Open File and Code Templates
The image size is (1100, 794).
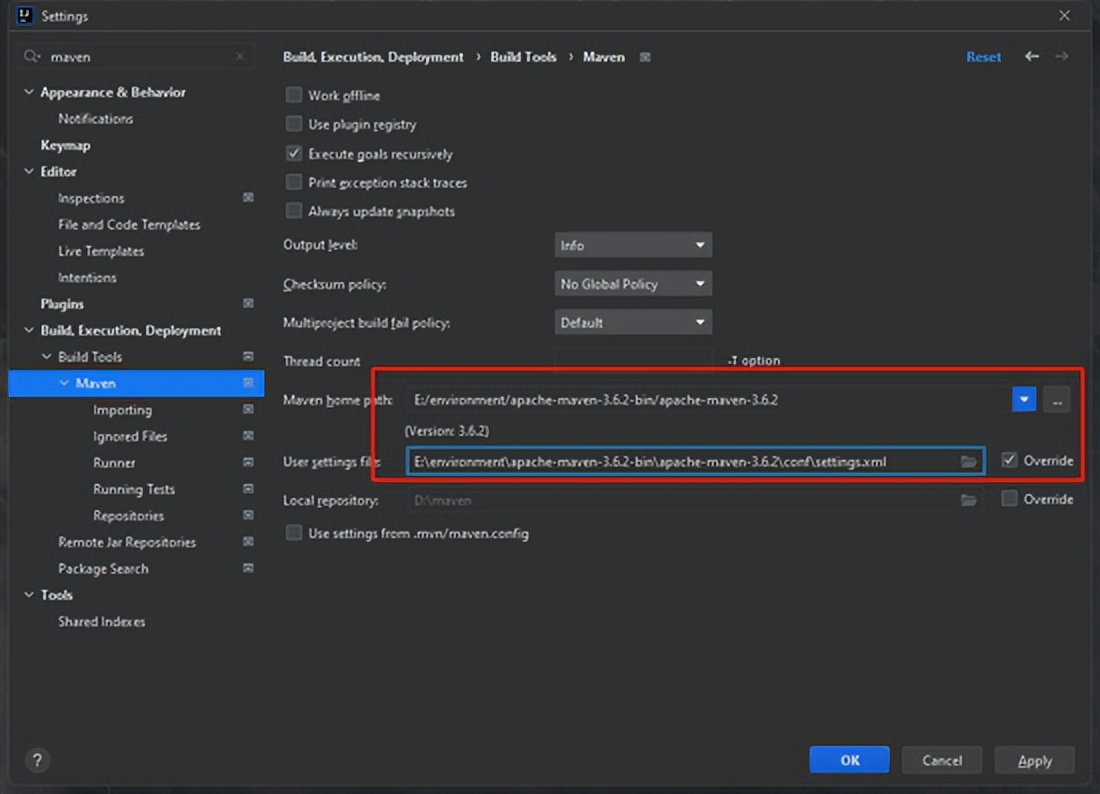[x=129, y=224]
